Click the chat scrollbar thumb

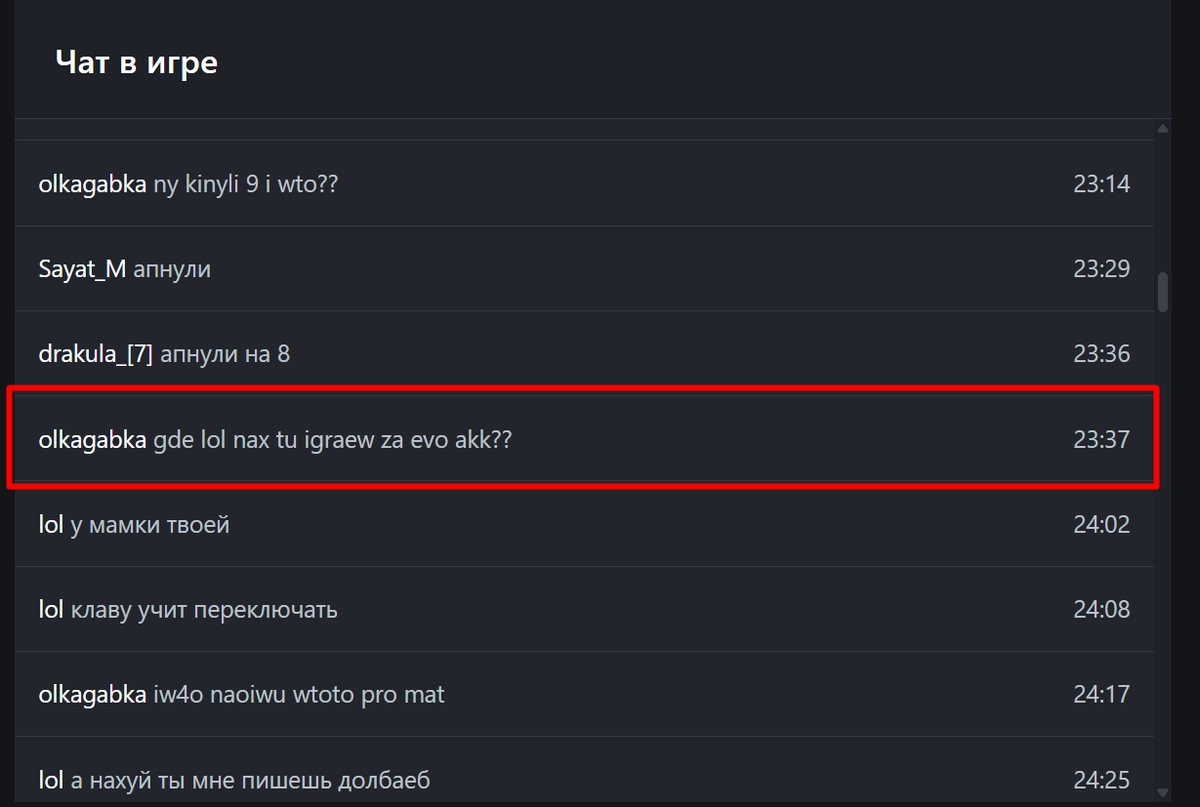1162,292
